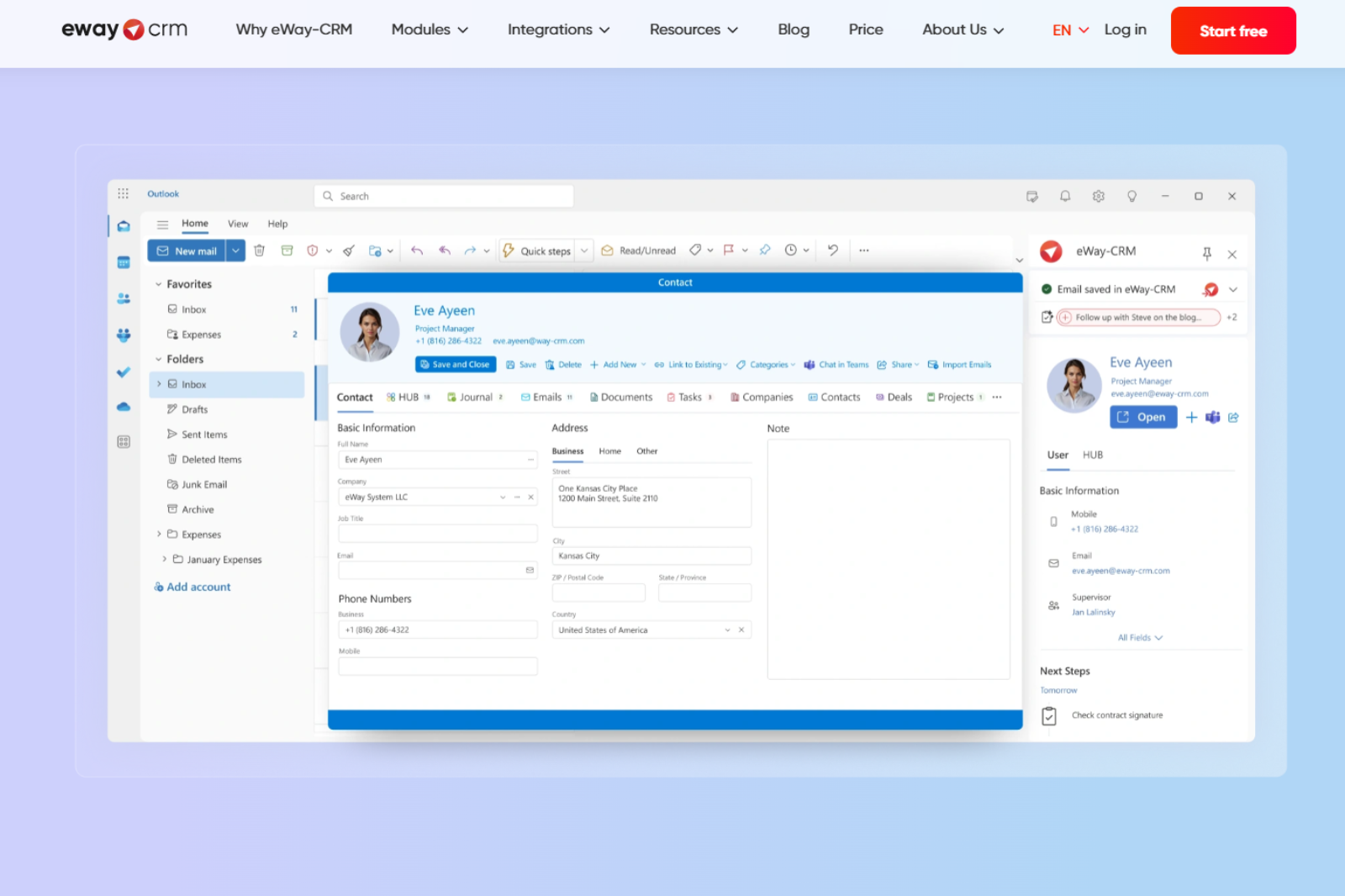Open the Calendar icon in Outlook sidebar

124,262
